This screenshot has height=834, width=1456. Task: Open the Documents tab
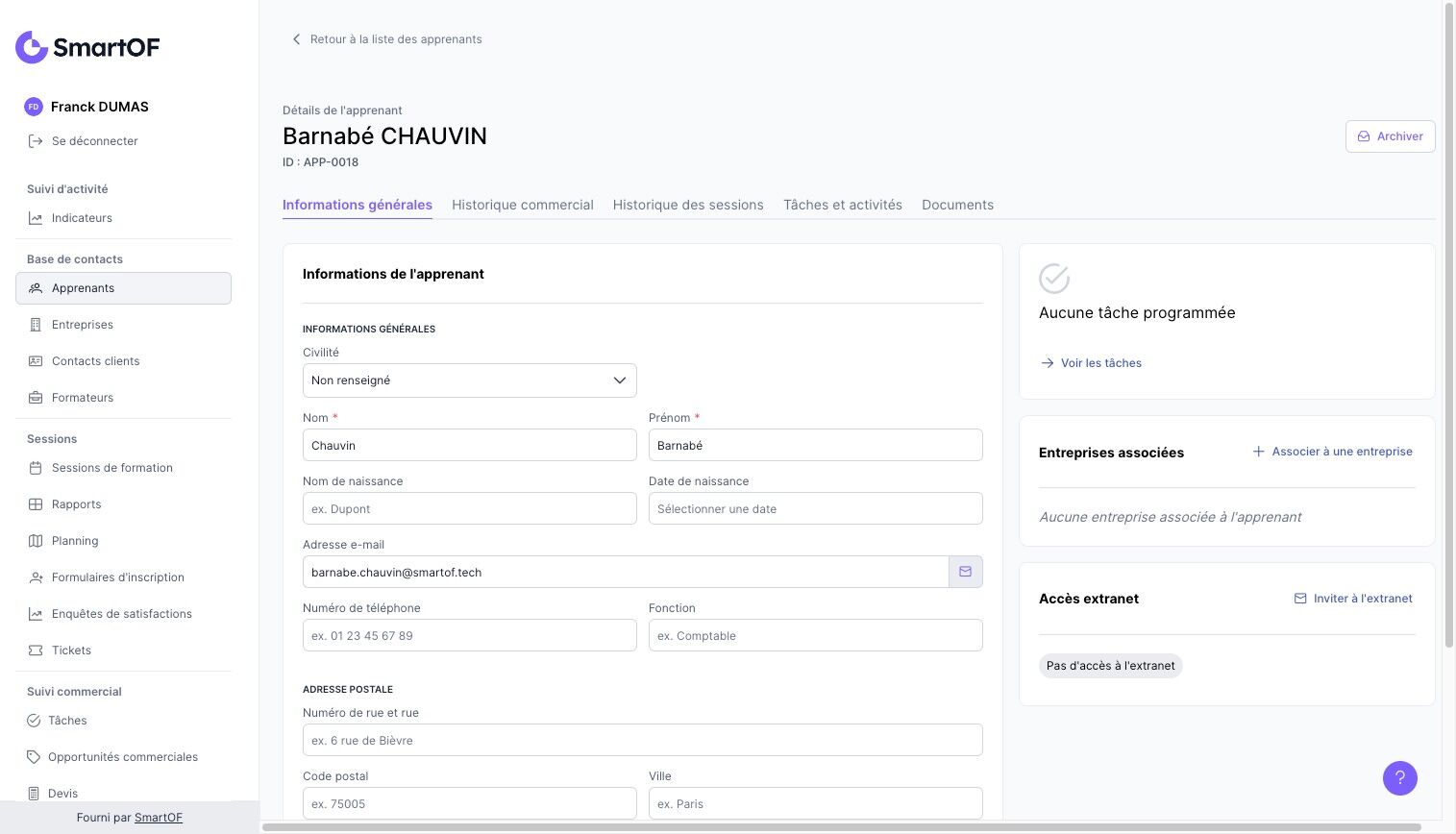tap(957, 205)
